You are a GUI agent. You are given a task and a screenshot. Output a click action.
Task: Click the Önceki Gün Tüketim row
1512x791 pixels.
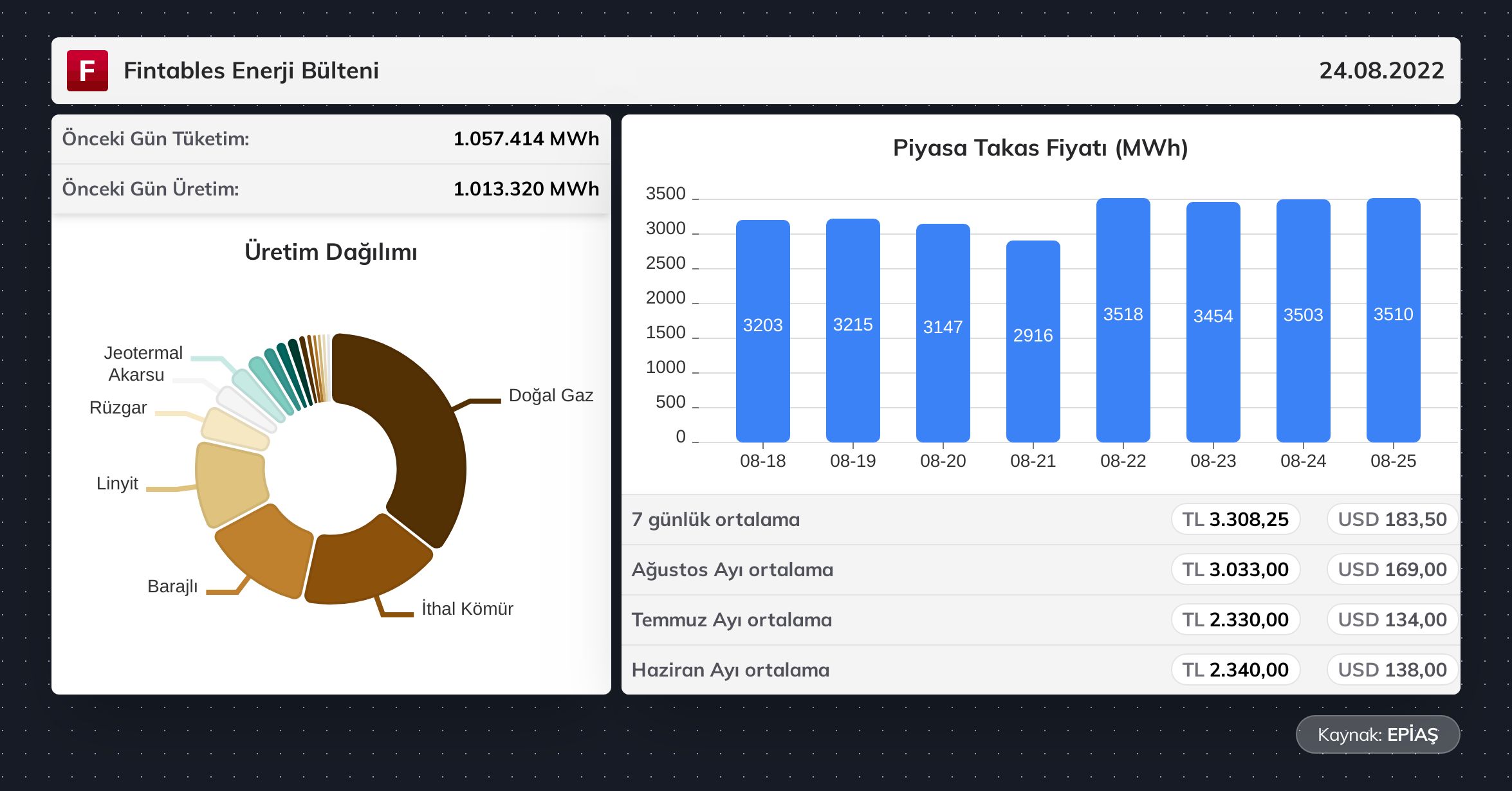pos(331,139)
